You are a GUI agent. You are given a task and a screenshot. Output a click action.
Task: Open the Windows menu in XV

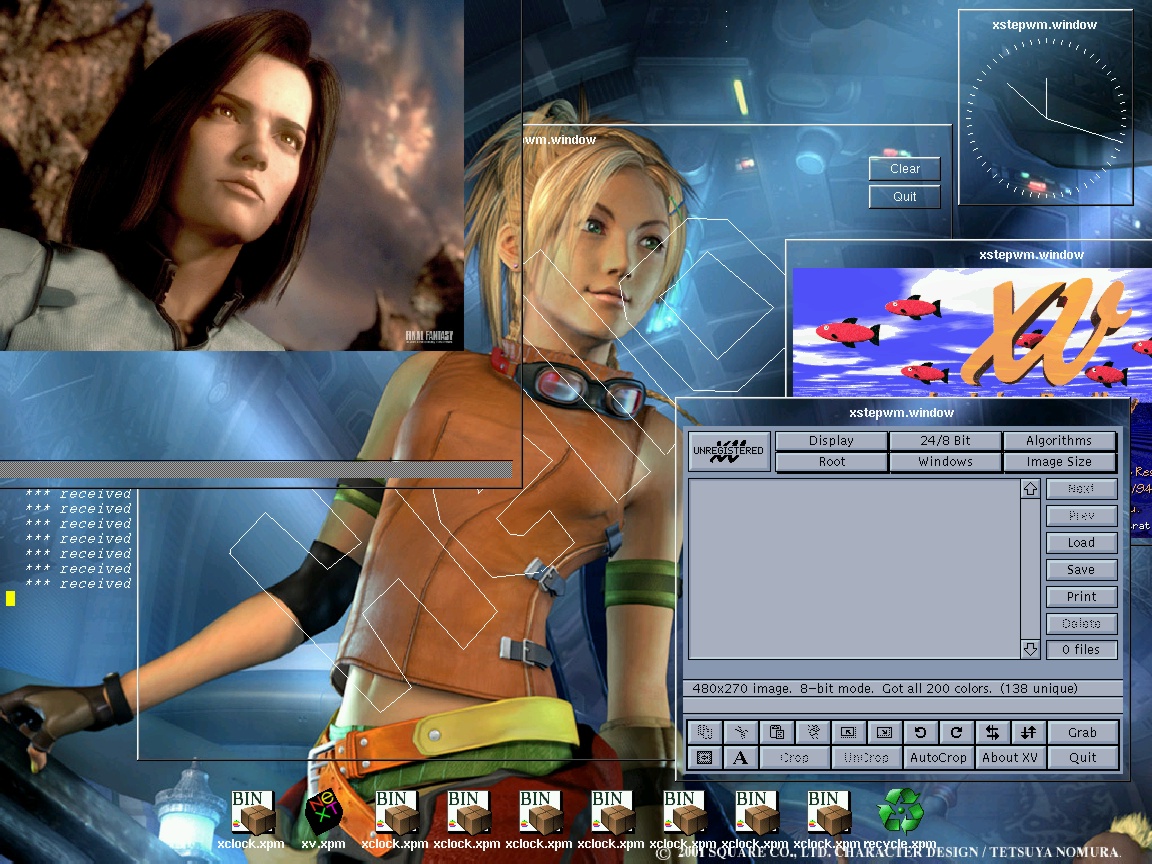tap(945, 462)
